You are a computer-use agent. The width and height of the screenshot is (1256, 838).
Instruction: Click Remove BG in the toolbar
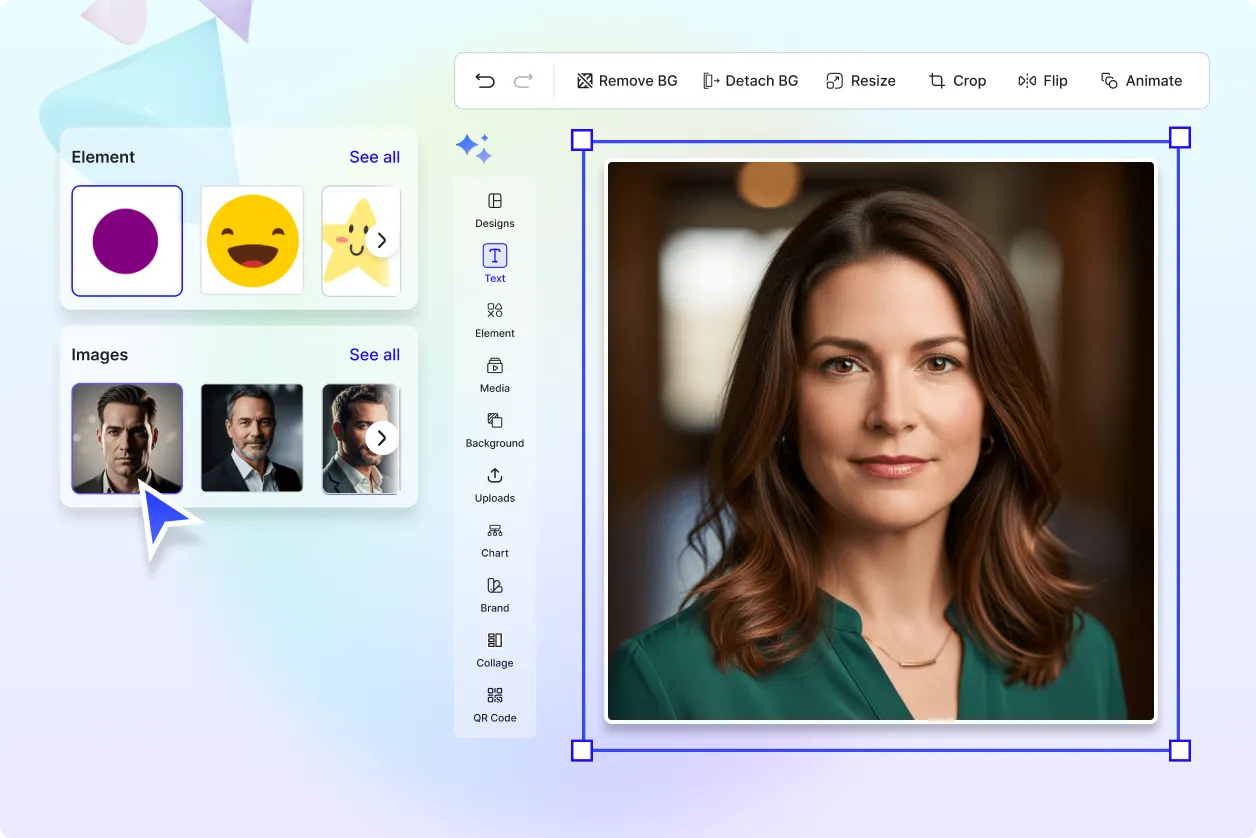tap(626, 80)
